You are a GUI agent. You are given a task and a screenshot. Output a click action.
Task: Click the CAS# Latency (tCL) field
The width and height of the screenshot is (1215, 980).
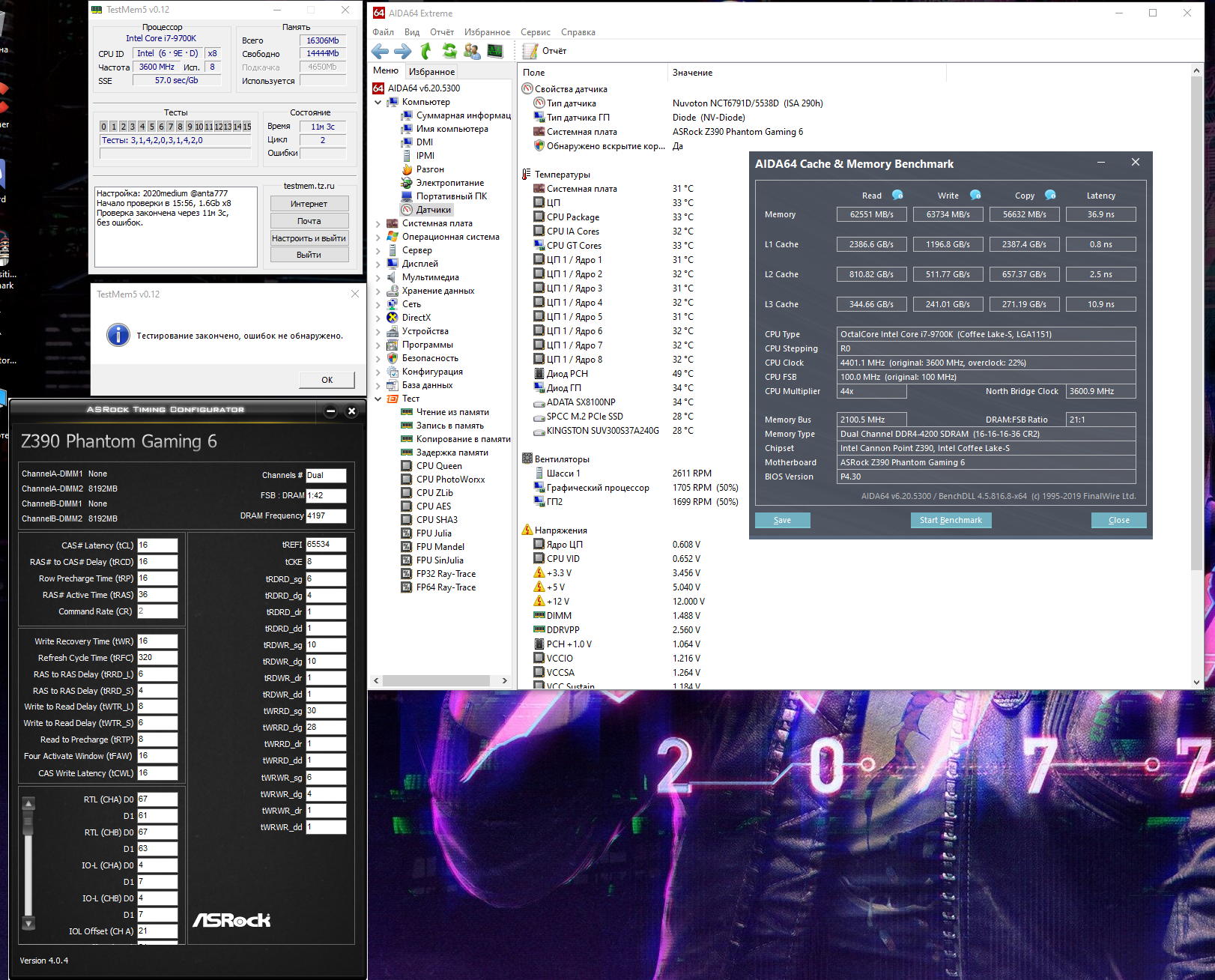pos(157,545)
